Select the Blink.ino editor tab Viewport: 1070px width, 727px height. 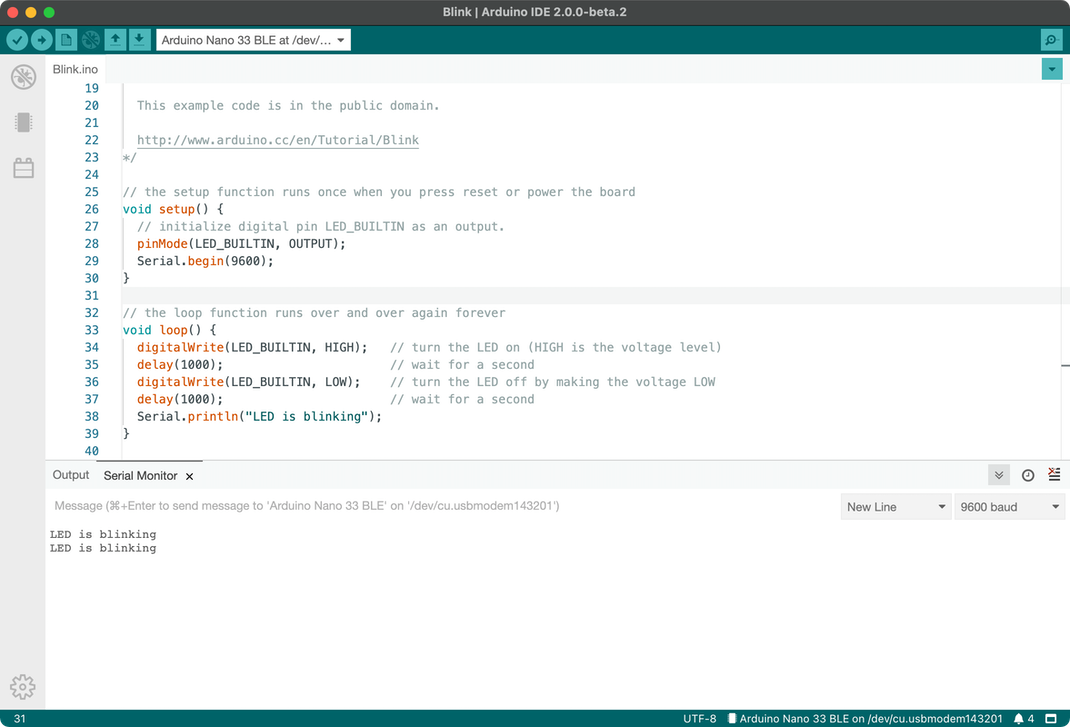[76, 69]
